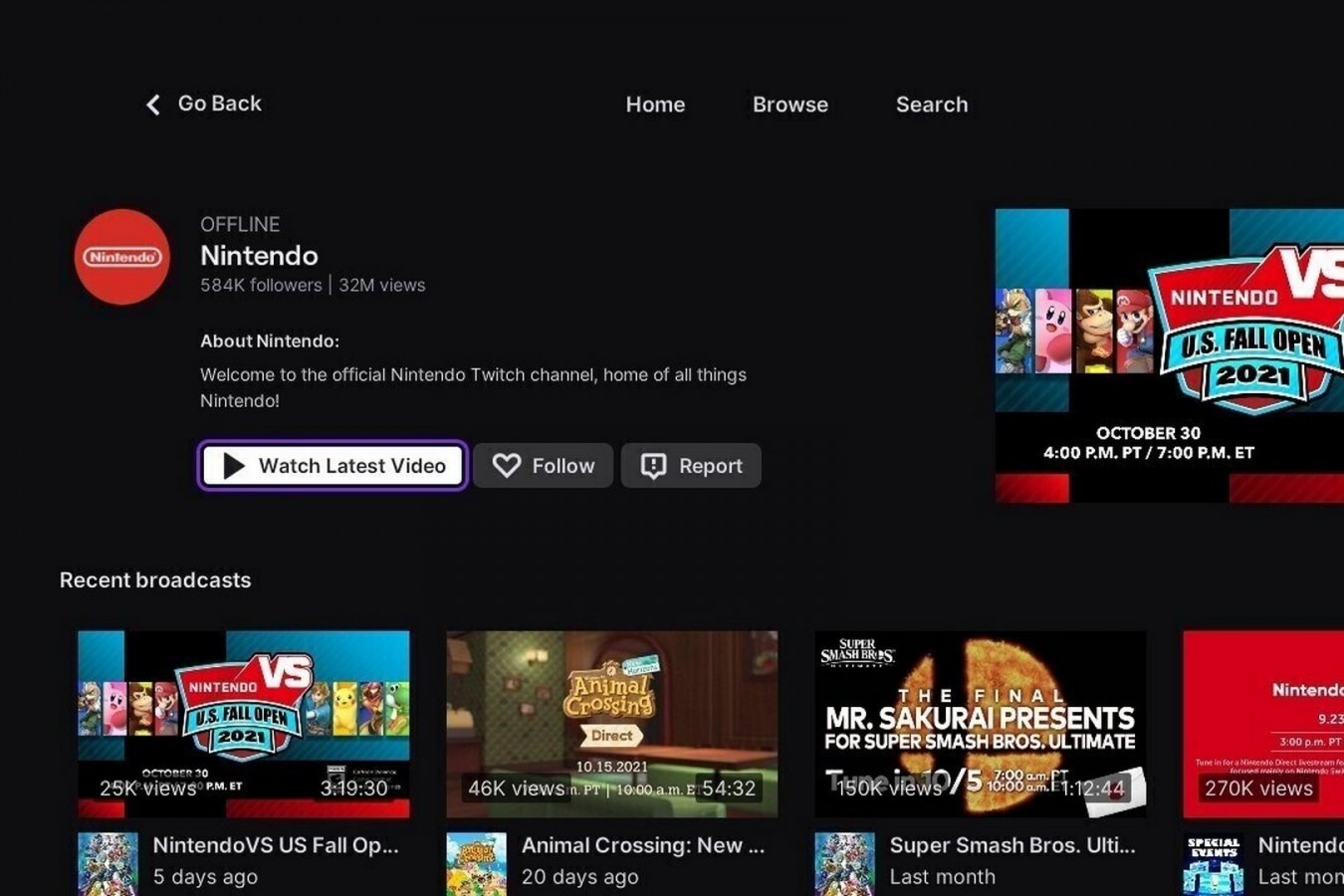
Task: Play the Mr. Sakurai Presents broadcast thumbnail
Action: pos(981,724)
